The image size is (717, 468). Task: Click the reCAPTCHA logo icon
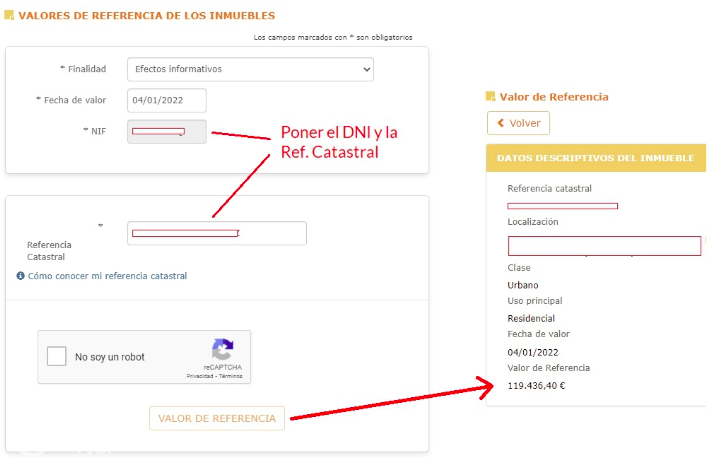coord(223,350)
